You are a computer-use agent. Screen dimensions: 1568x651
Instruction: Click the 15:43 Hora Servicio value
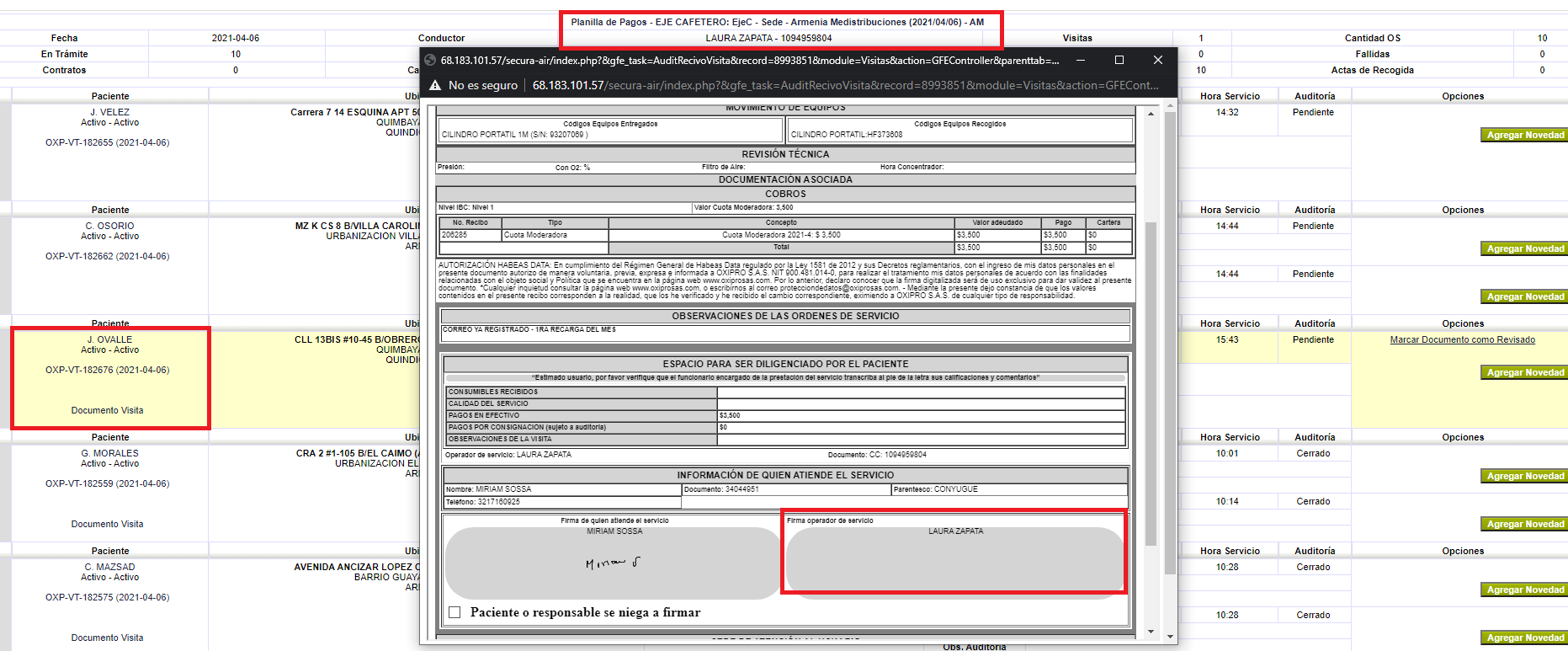[x=1227, y=340]
